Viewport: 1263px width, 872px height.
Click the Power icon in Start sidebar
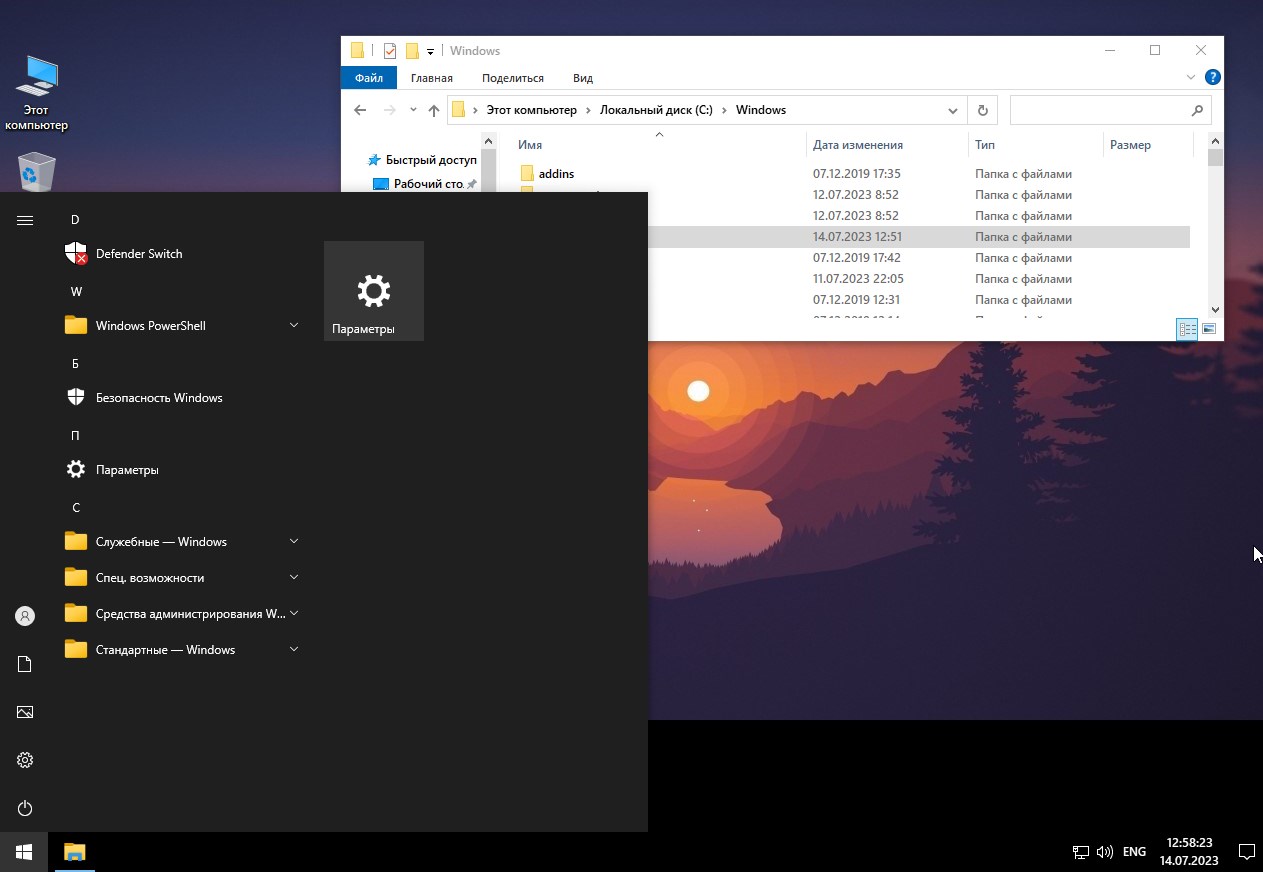point(25,808)
